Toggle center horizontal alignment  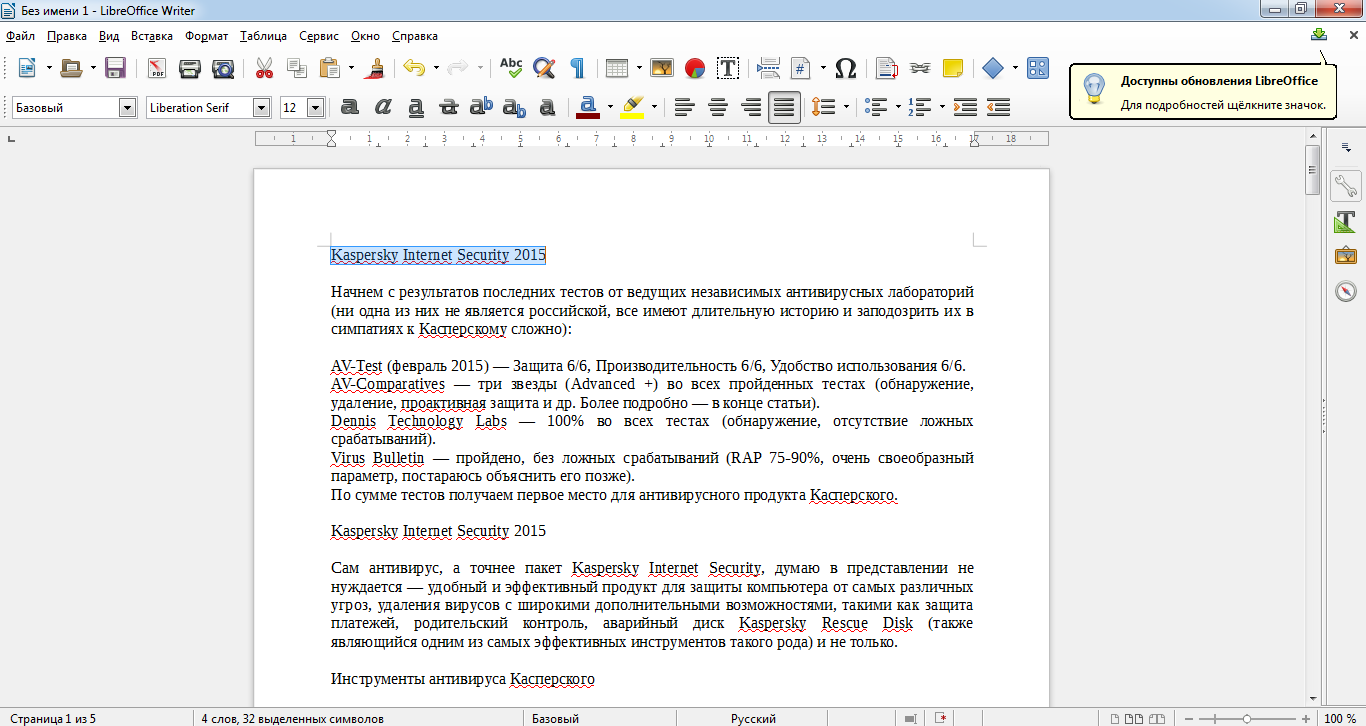tap(717, 107)
